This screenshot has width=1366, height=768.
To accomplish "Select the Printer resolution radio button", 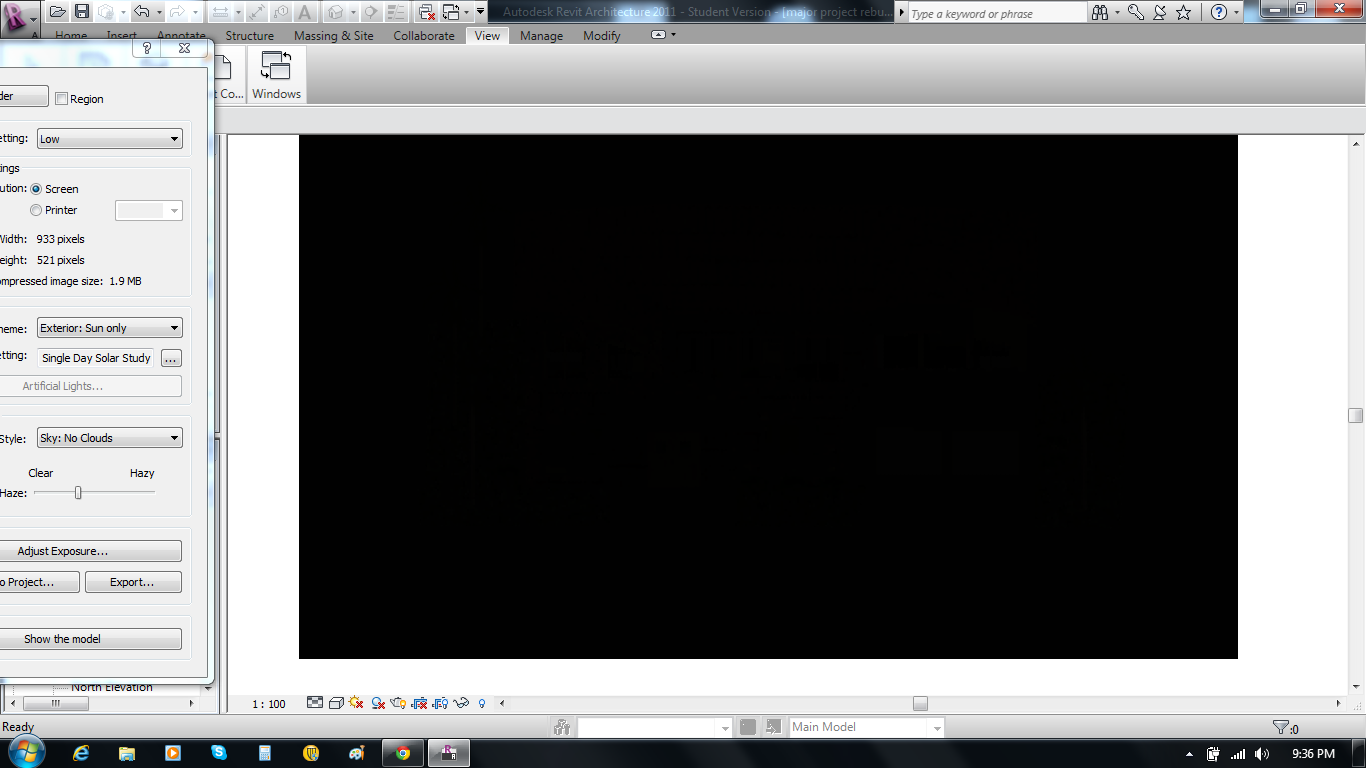I will coord(37,210).
